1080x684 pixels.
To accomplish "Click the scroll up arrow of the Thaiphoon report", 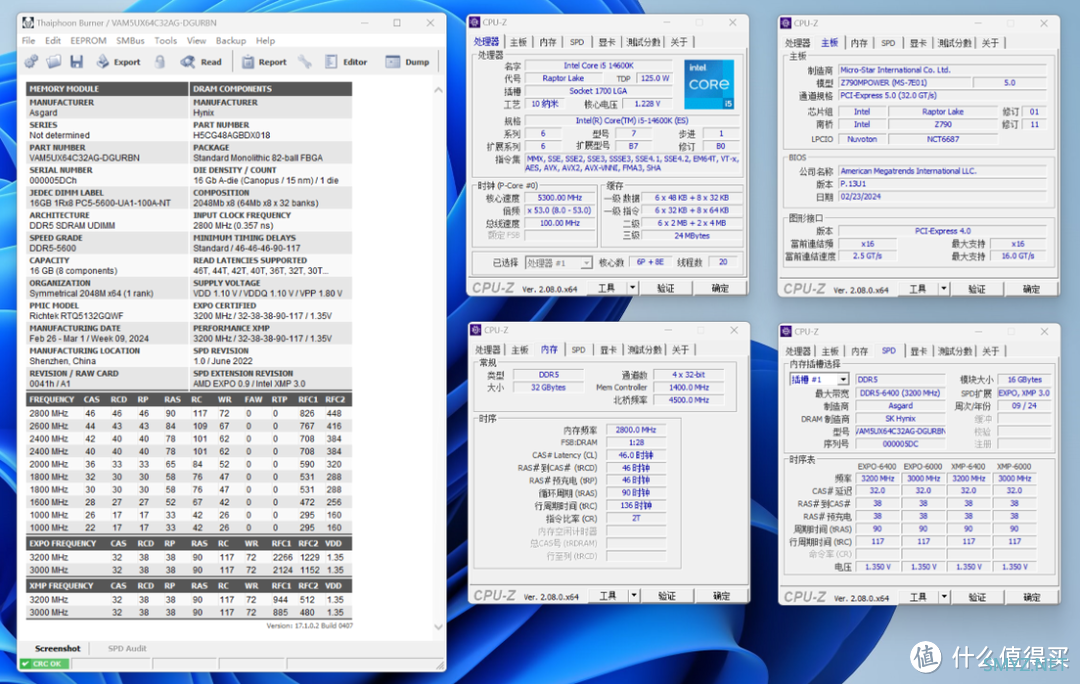I will [439, 90].
